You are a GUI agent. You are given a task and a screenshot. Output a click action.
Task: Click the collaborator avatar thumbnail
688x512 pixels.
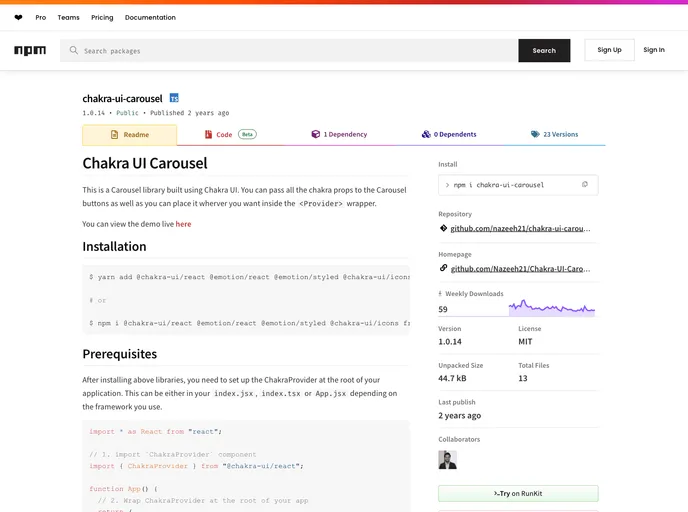(x=448, y=460)
